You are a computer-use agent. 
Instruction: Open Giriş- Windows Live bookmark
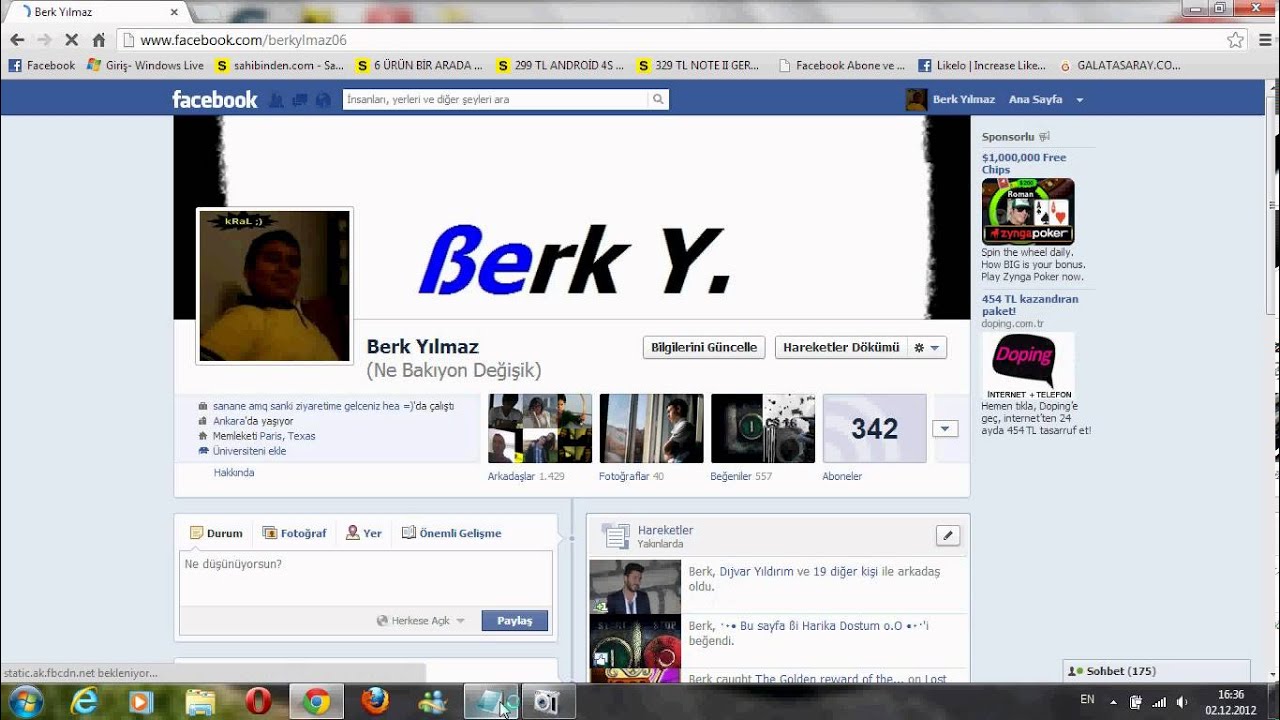pos(145,65)
